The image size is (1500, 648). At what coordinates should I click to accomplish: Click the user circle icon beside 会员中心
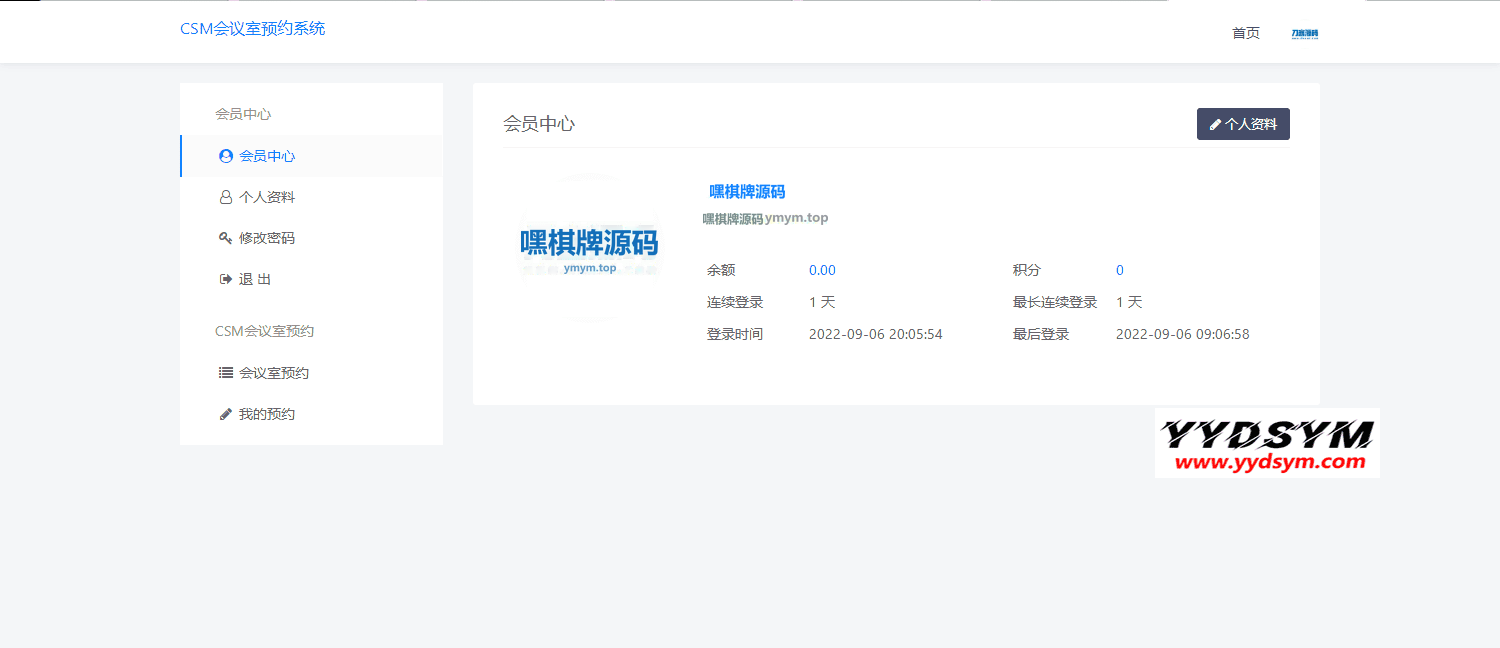[x=226, y=156]
